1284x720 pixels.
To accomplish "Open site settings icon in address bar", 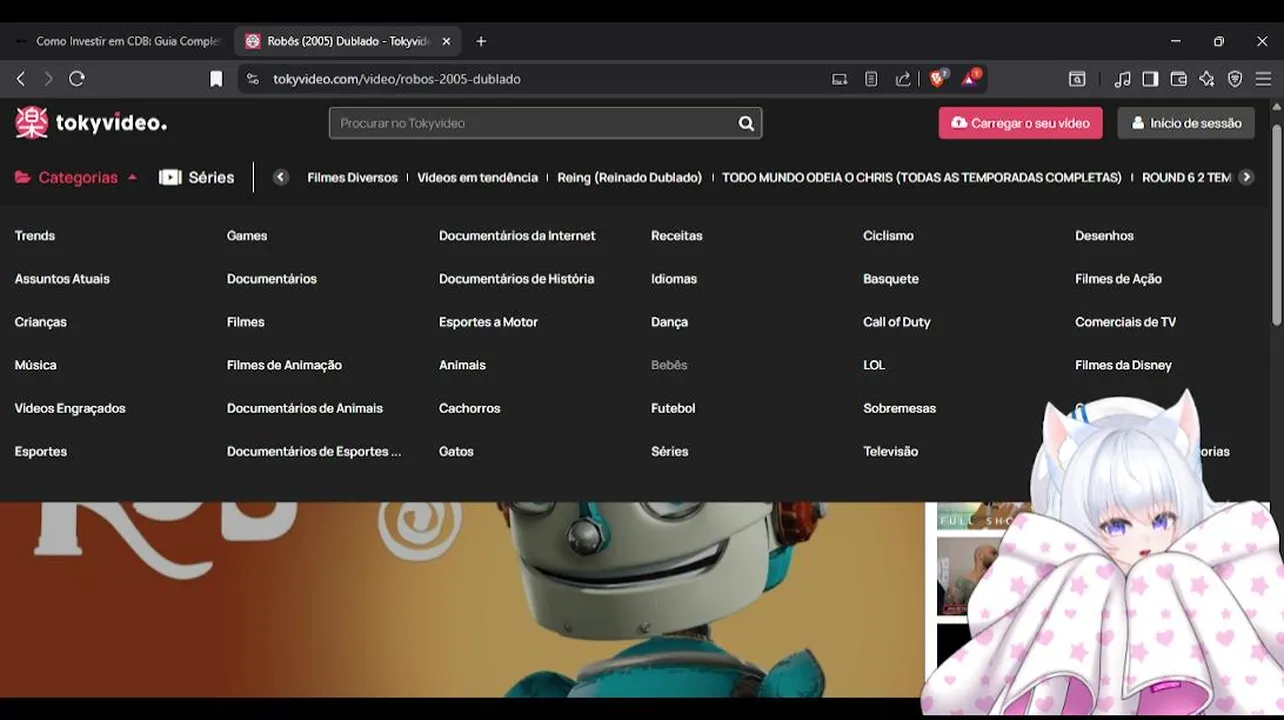I will [x=253, y=79].
